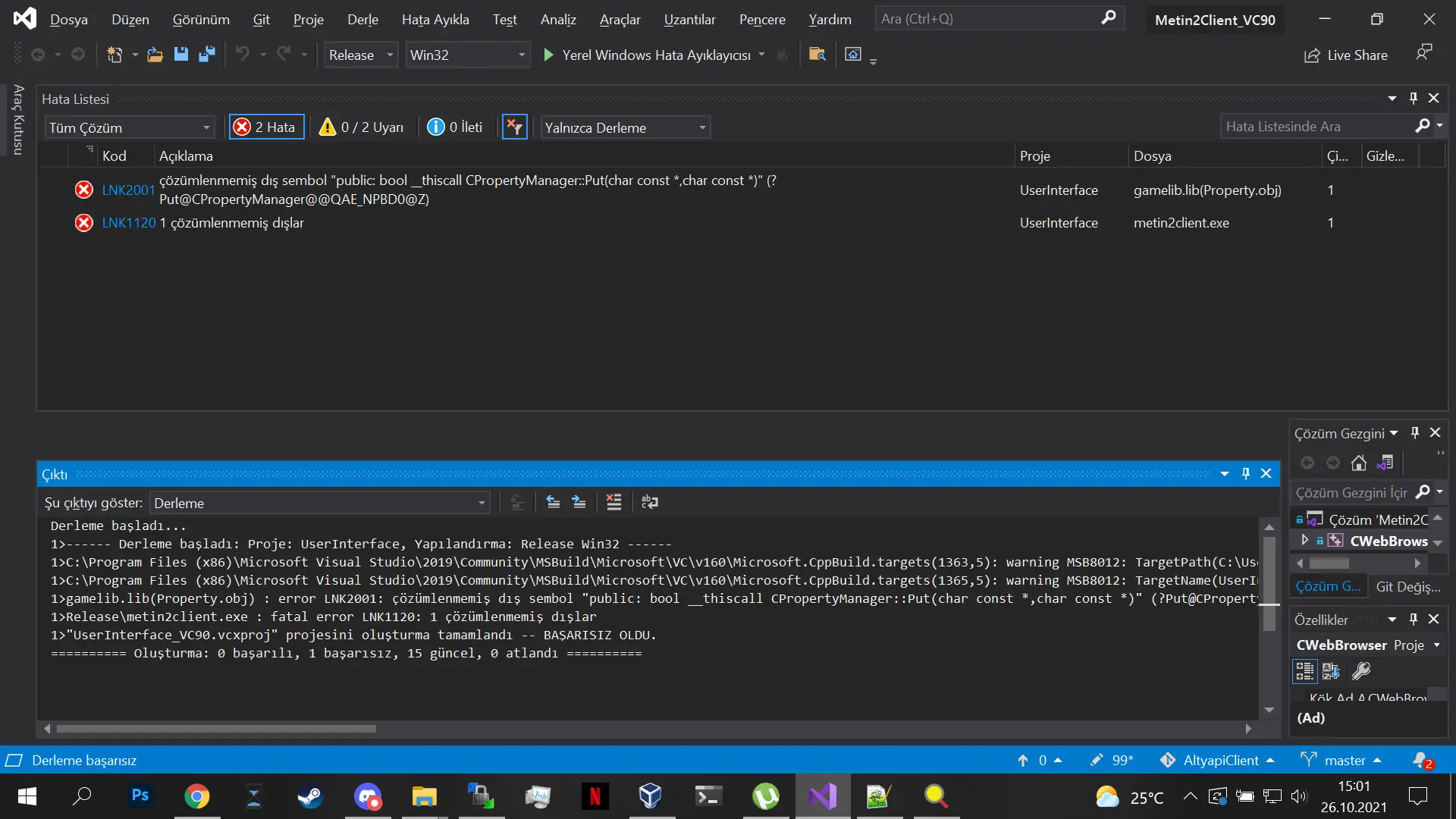Viewport: 1456px width, 819px height.
Task: Click the New Project toolbar icon
Action: pyautogui.click(x=115, y=55)
